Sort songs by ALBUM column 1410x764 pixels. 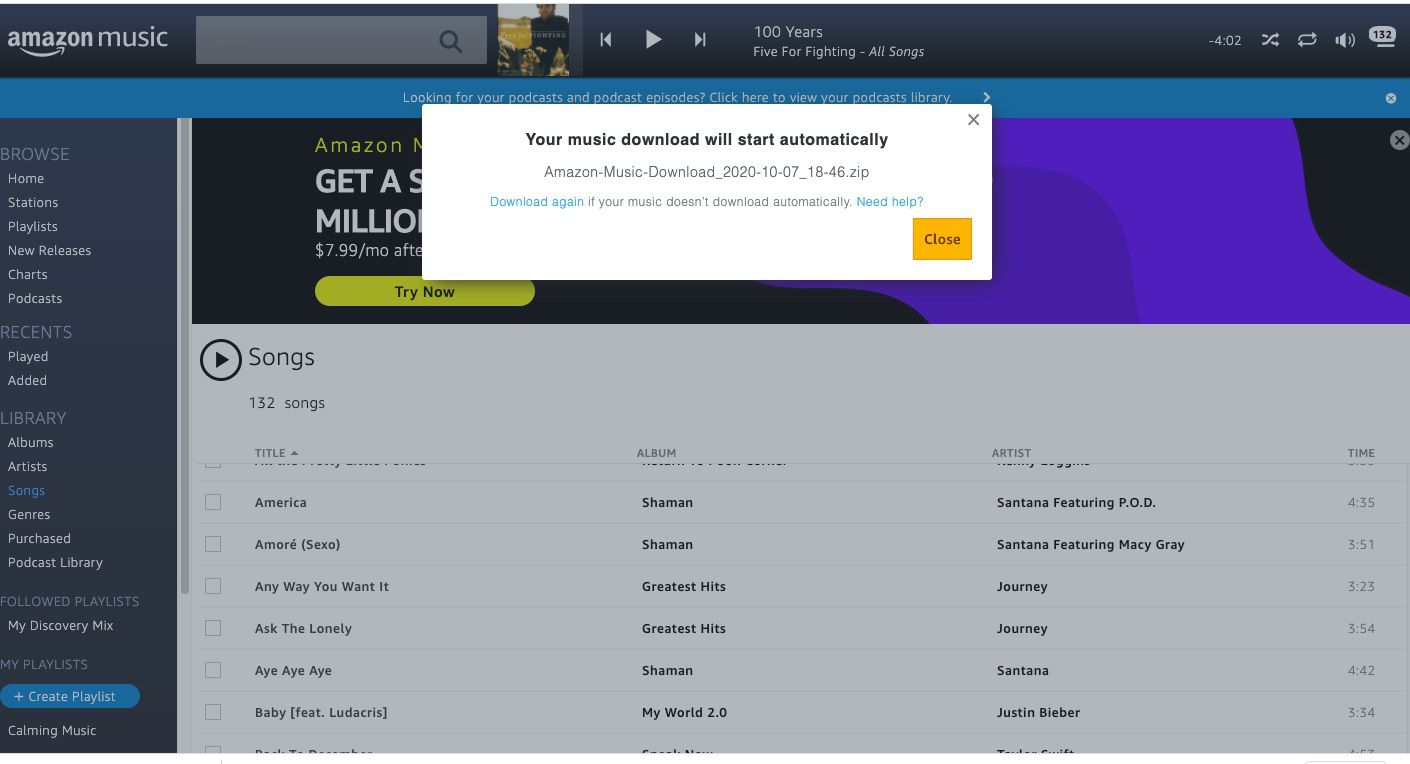coord(656,453)
